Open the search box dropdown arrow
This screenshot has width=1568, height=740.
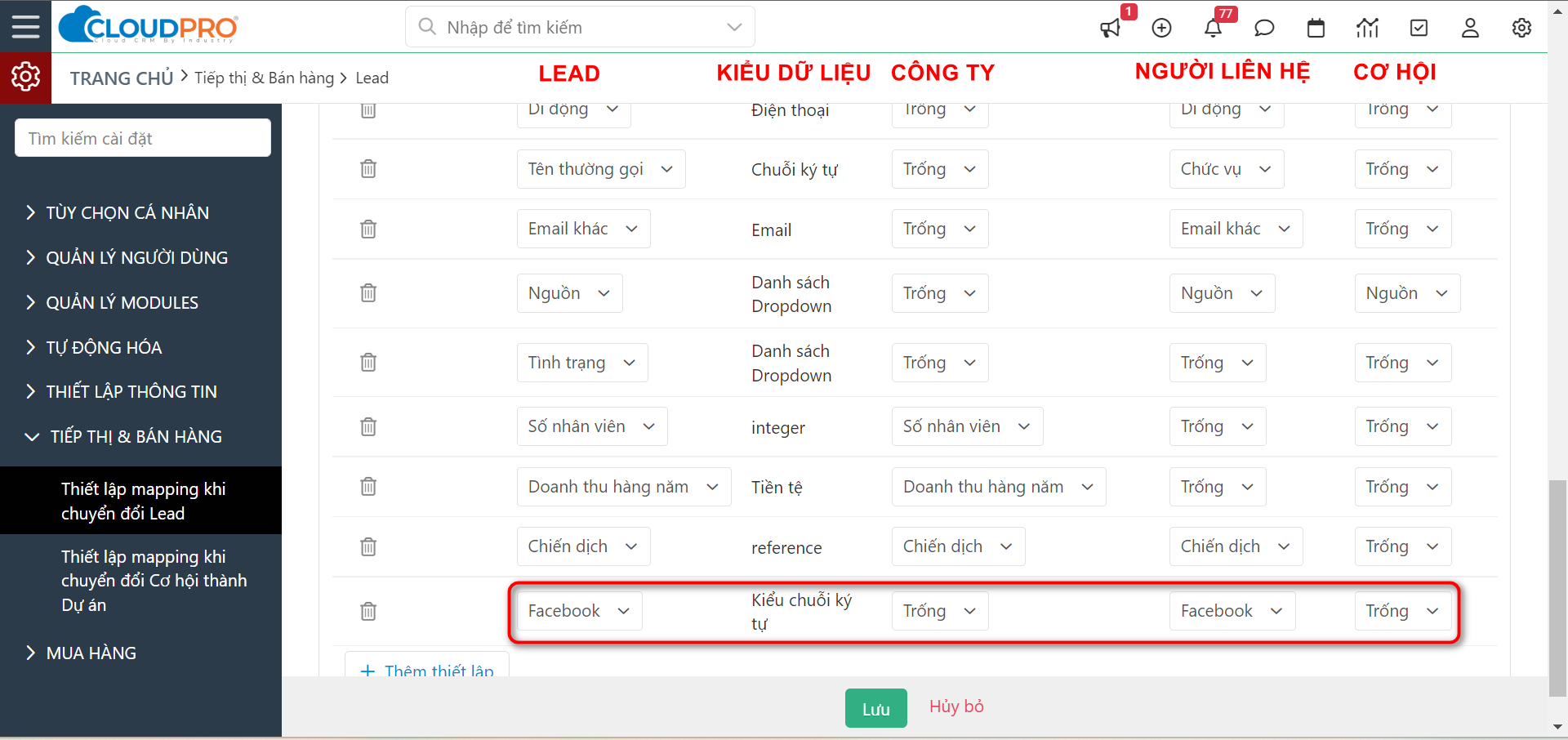coord(734,27)
